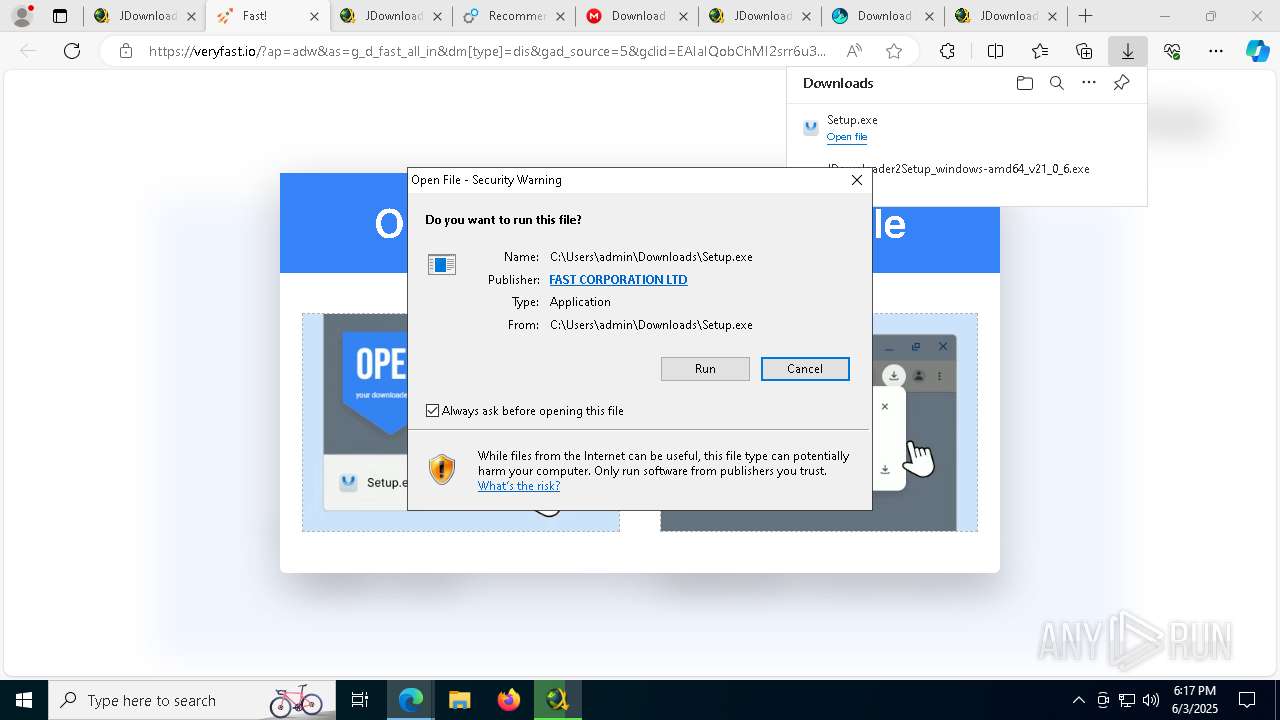This screenshot has height=720, width=1280.
Task: Open Firefox from the taskbar
Action: pyautogui.click(x=508, y=700)
